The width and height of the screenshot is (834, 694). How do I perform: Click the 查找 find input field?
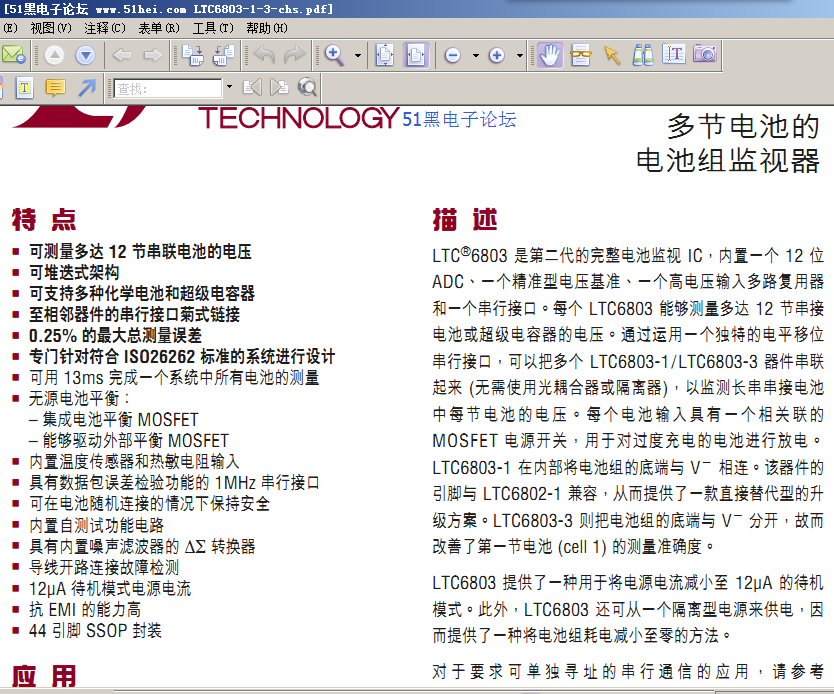click(168, 88)
